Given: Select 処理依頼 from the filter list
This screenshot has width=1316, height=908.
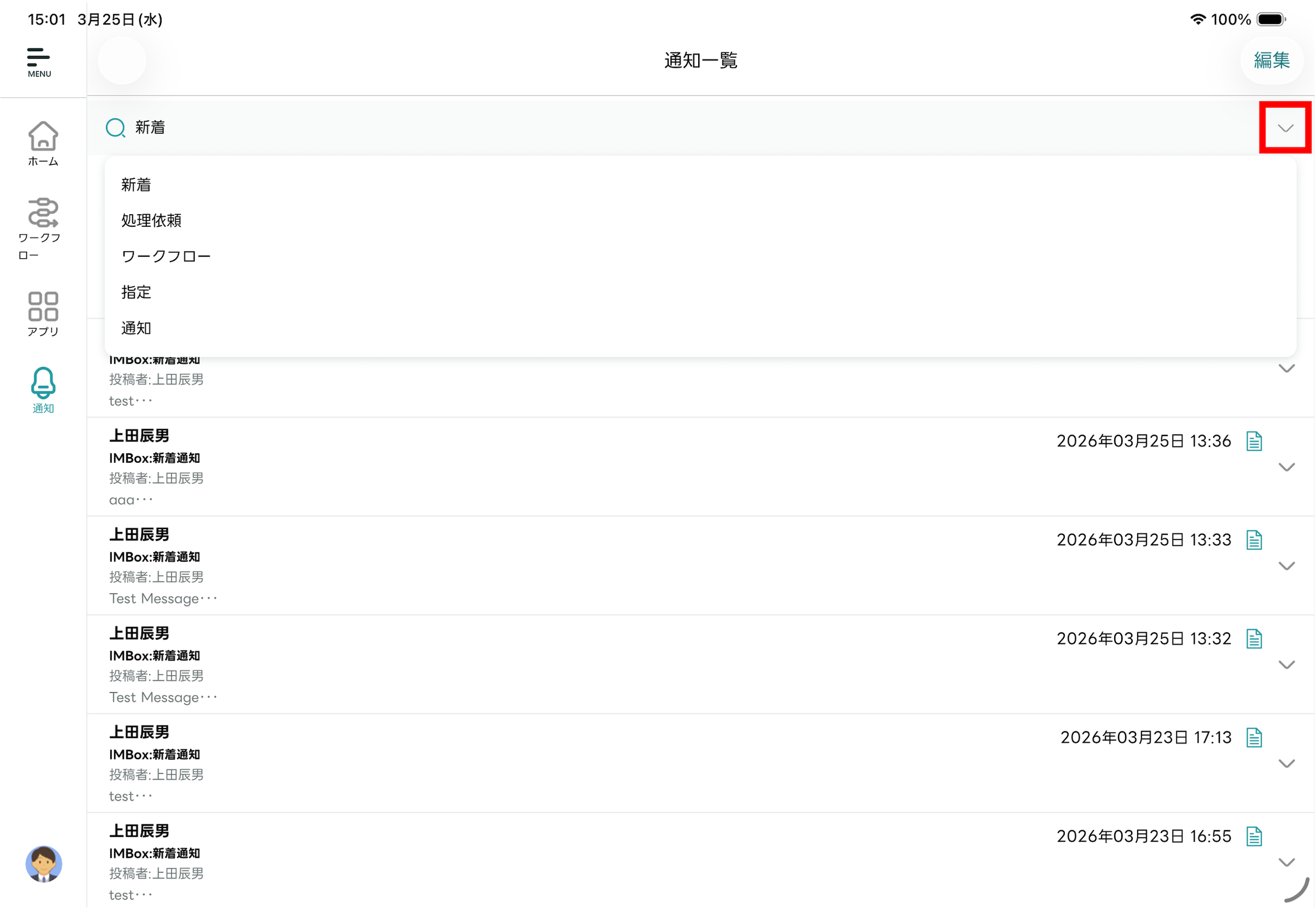Looking at the screenshot, I should [151, 221].
